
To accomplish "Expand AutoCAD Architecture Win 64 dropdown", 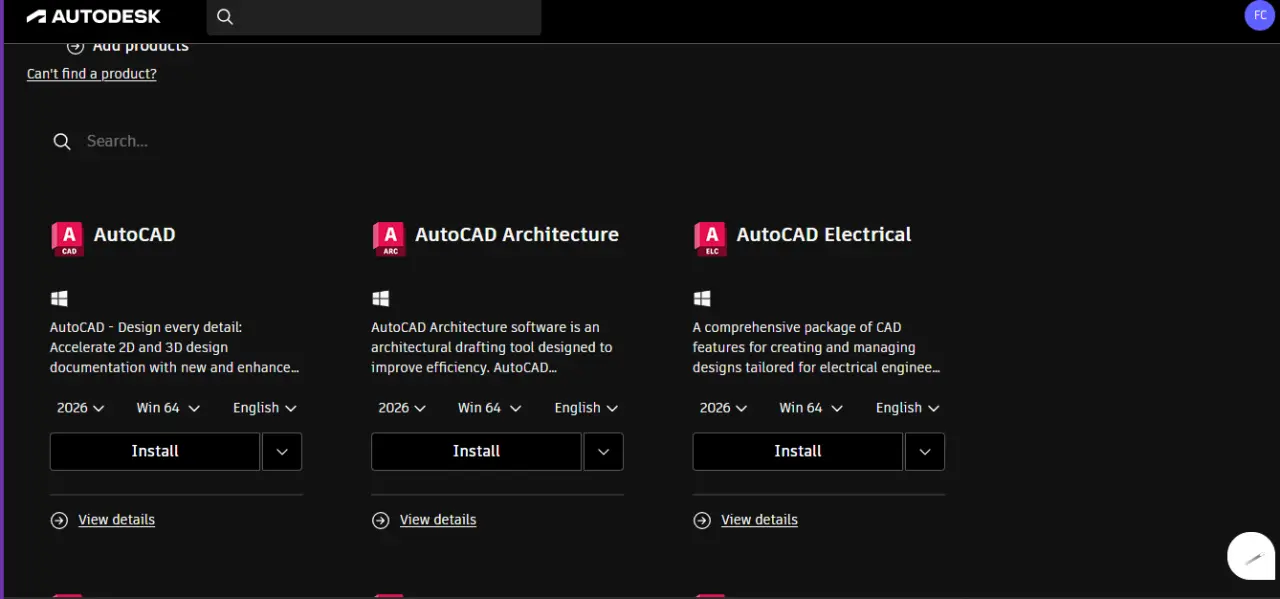I will pyautogui.click(x=490, y=408).
